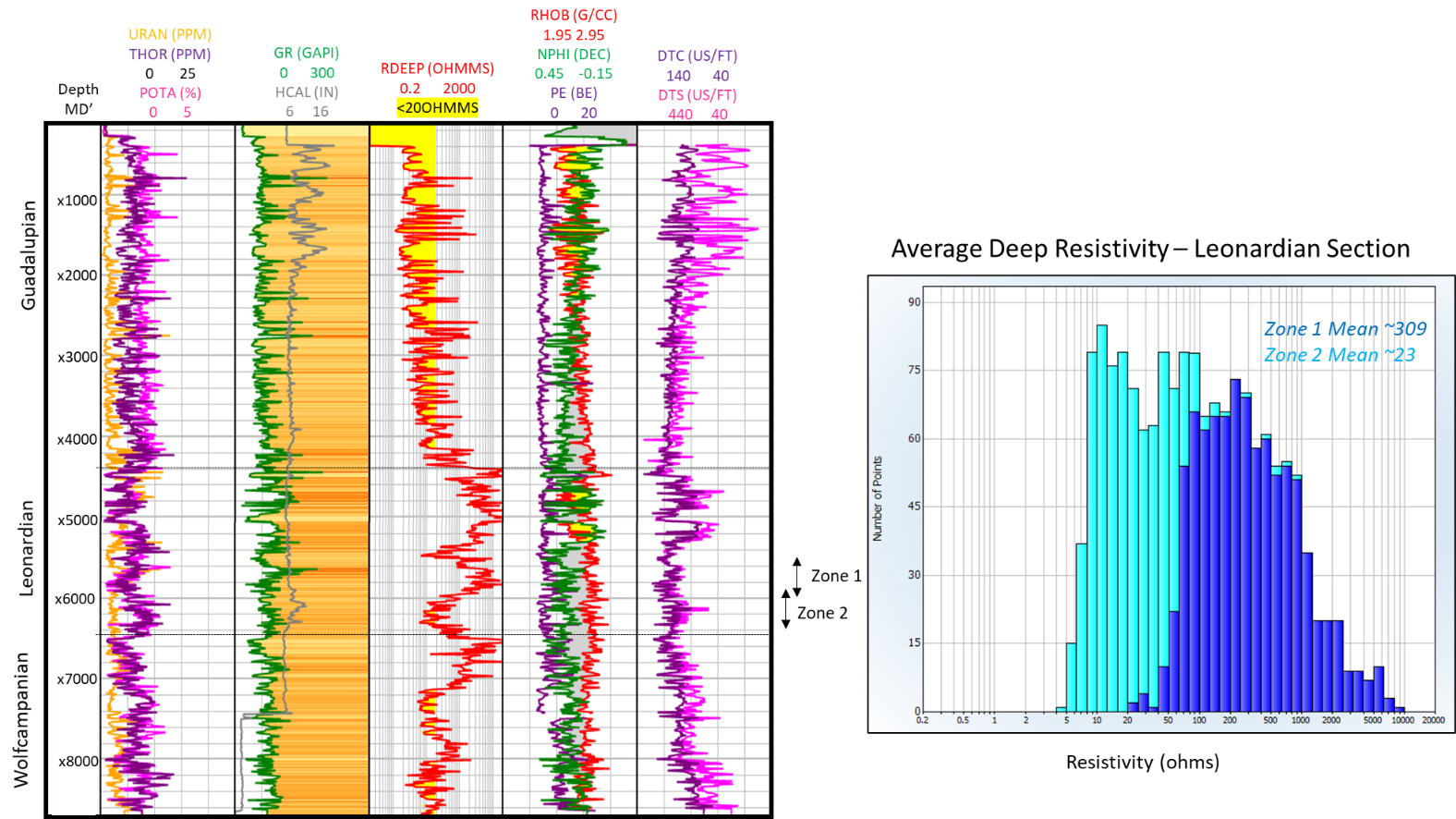Click the Zone 1 annotation label
This screenshot has width=1456, height=819.
836,576
